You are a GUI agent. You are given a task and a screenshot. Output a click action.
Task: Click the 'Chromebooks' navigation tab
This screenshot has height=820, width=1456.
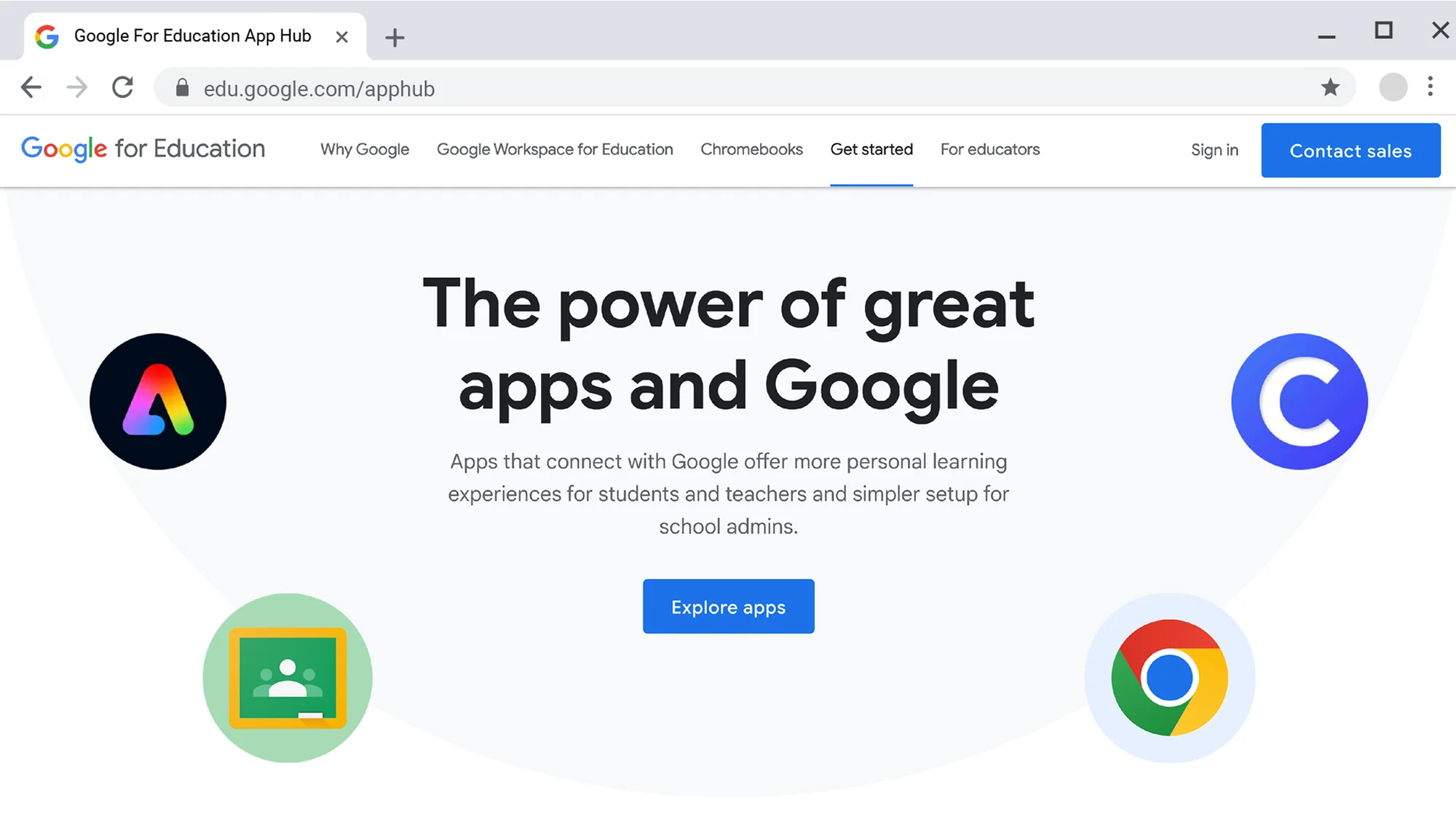pyautogui.click(x=752, y=149)
